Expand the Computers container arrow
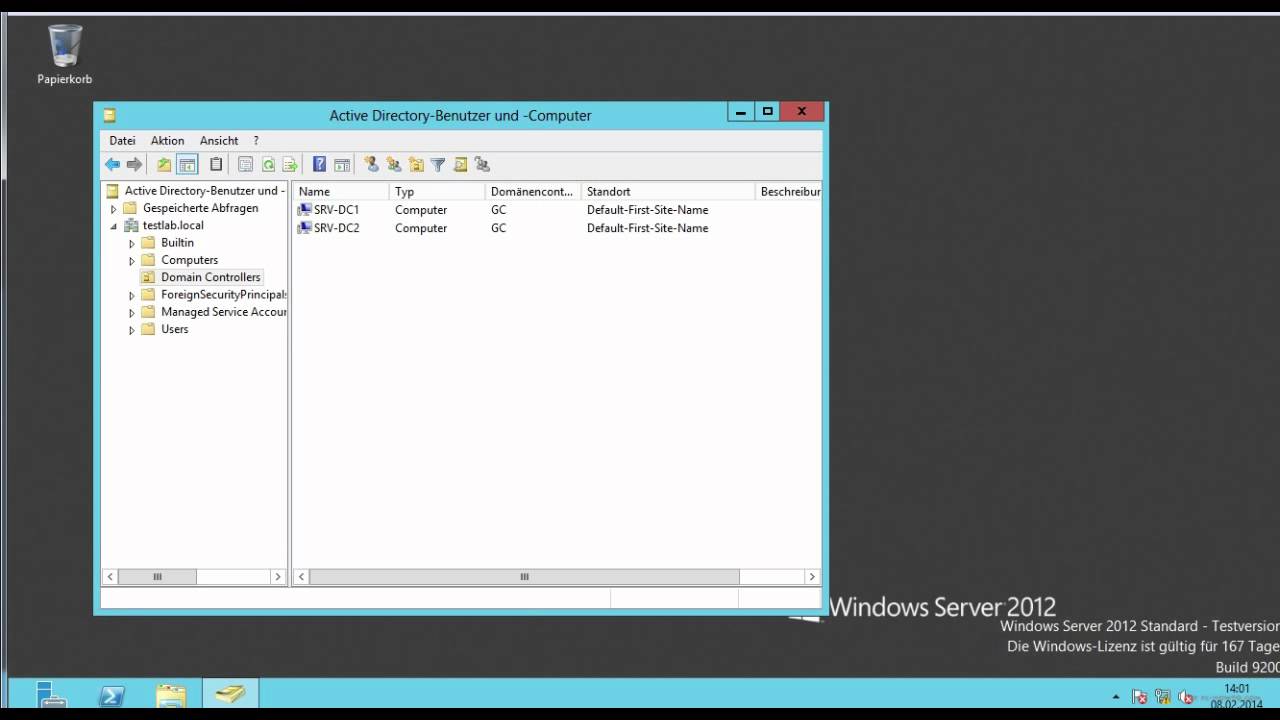This screenshot has width=1280, height=720. (x=132, y=261)
